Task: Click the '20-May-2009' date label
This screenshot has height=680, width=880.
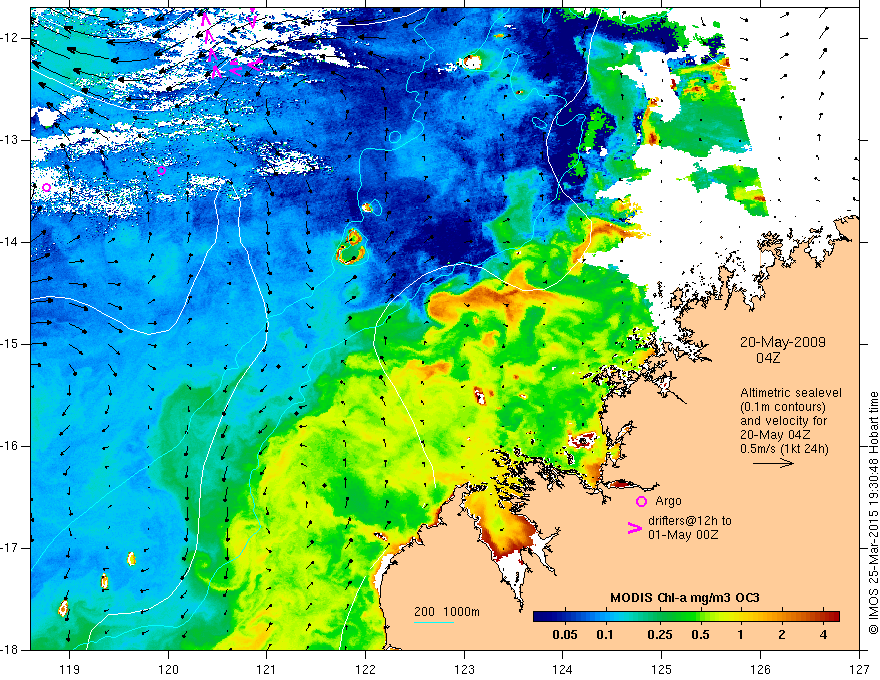Action: [782, 342]
